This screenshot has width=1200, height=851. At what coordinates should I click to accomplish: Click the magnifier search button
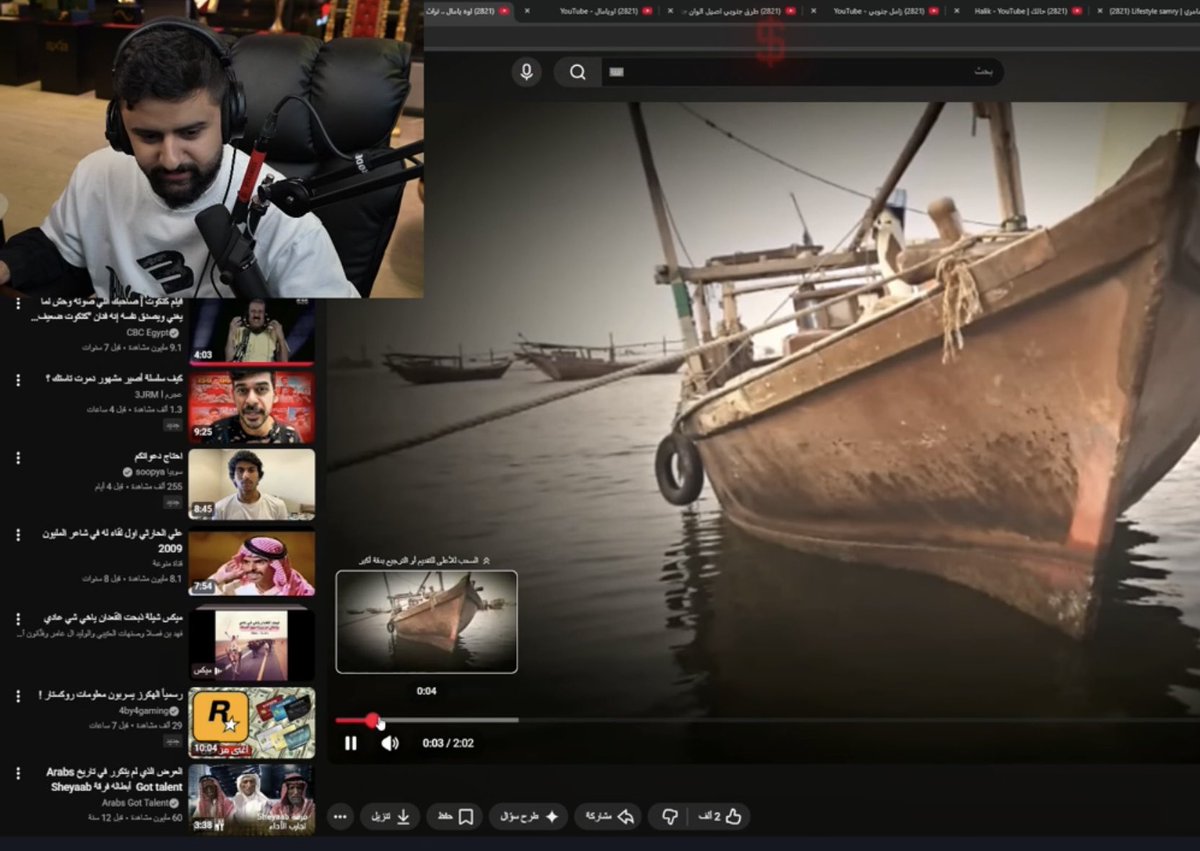point(578,72)
